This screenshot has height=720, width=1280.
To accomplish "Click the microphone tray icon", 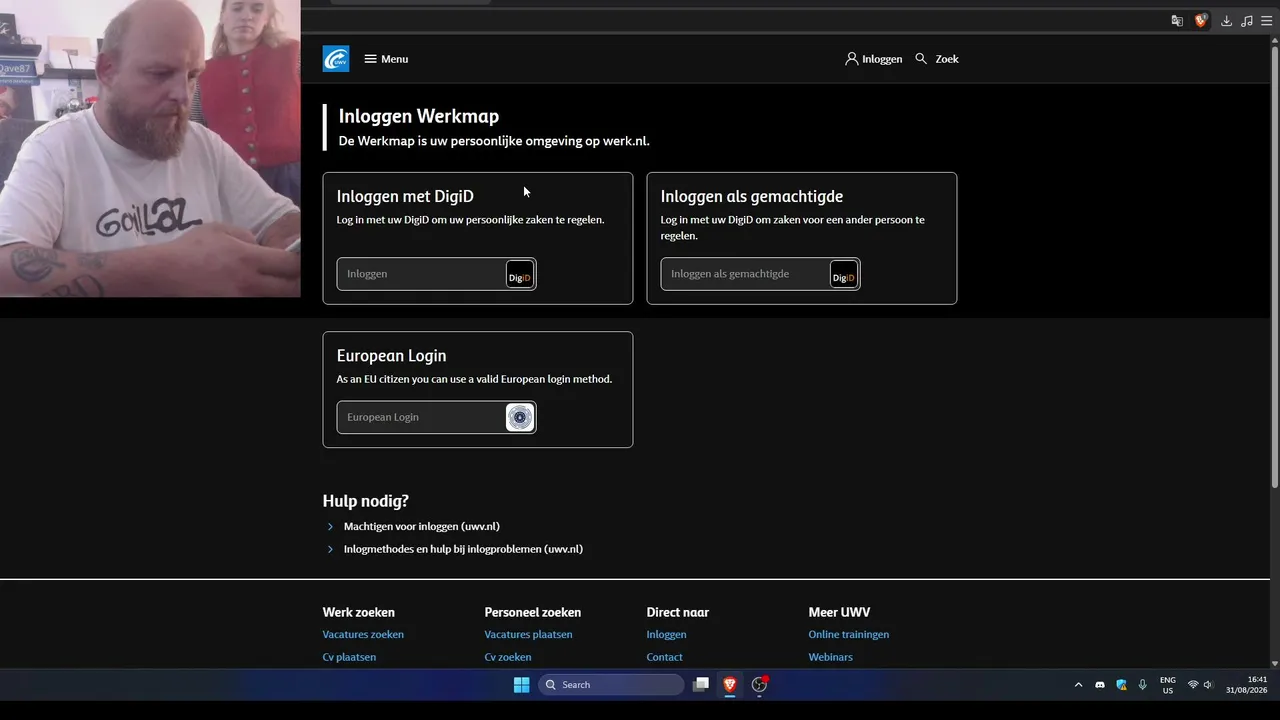I will pyautogui.click(x=1142, y=685).
